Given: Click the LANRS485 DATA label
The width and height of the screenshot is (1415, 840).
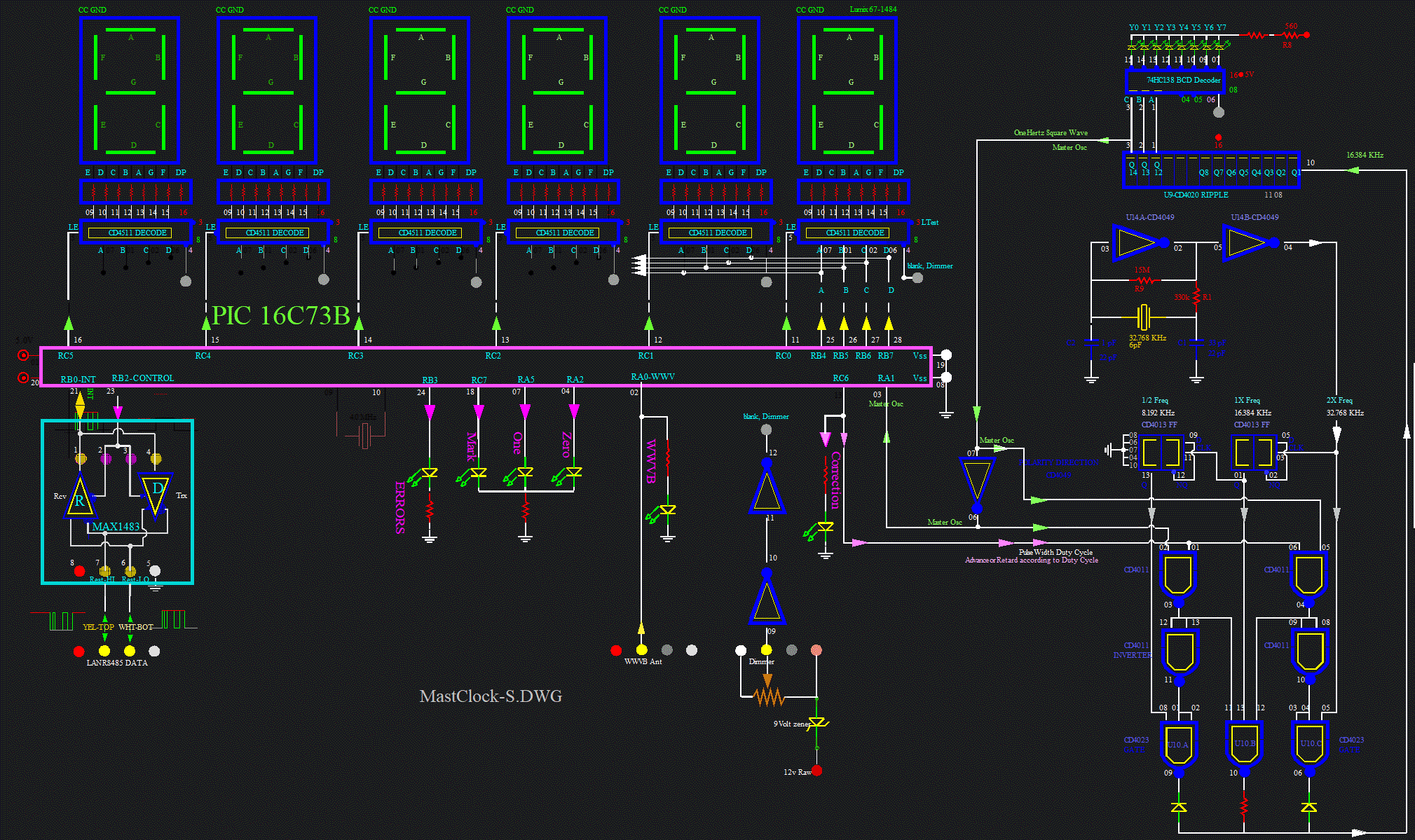Looking at the screenshot, I should click(x=116, y=662).
